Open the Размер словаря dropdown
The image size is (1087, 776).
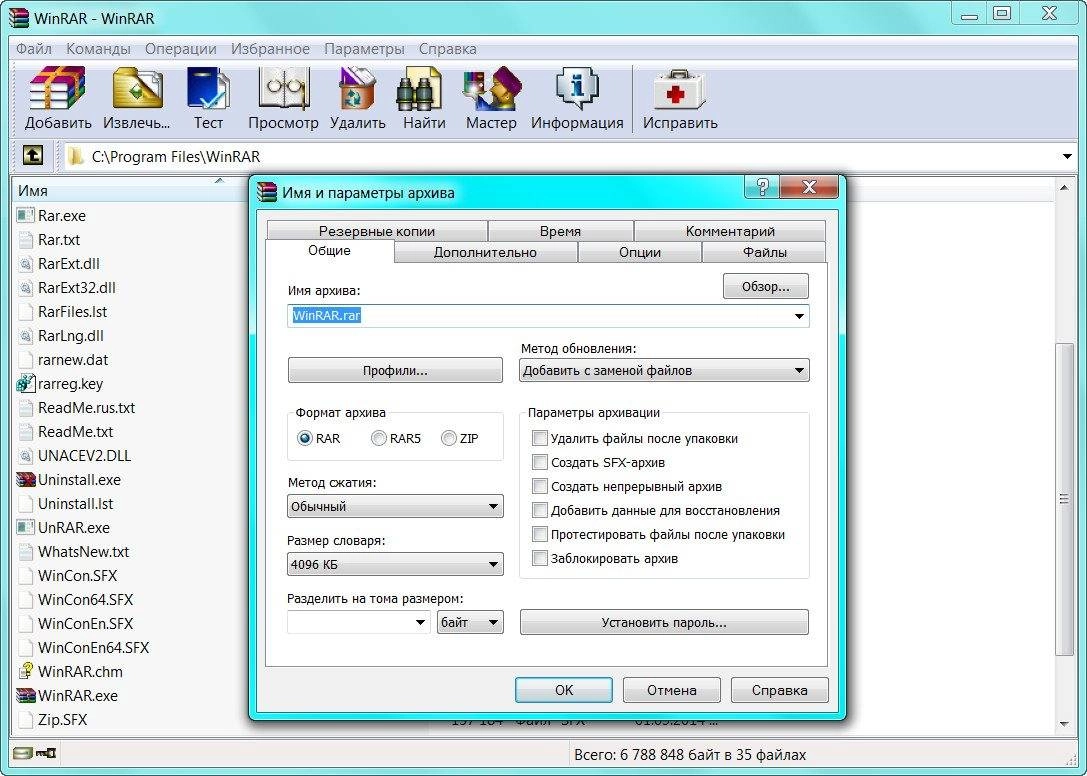[395, 564]
